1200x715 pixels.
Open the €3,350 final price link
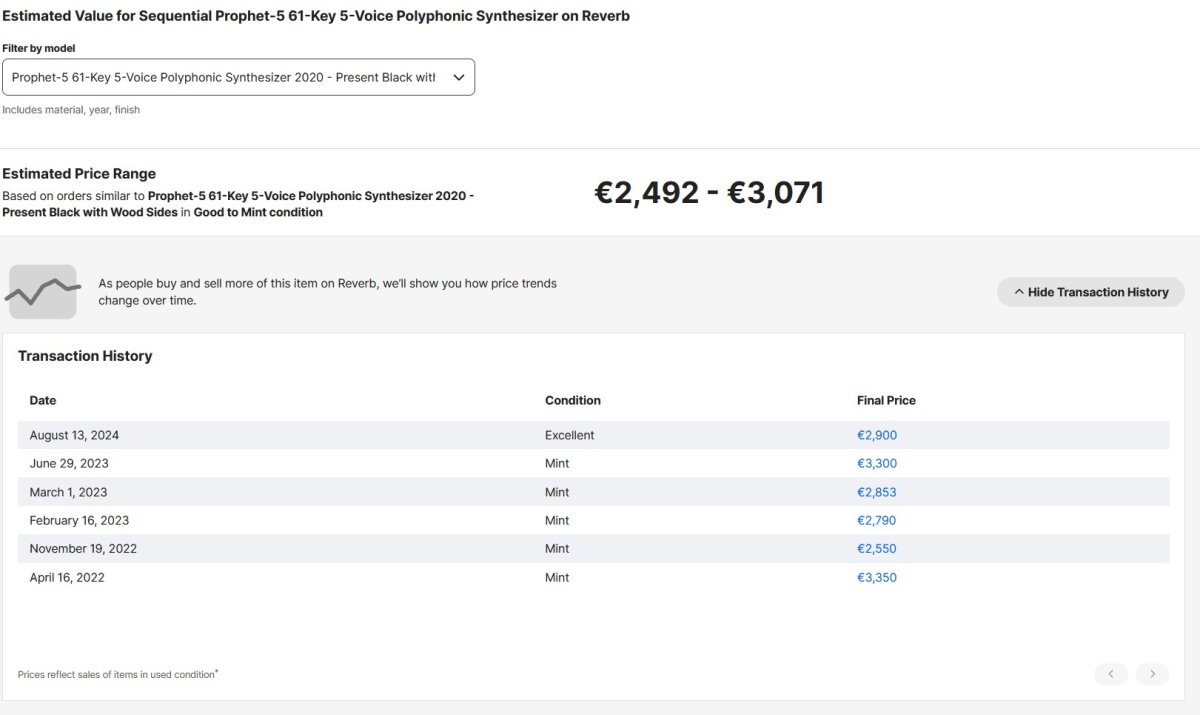coord(877,577)
